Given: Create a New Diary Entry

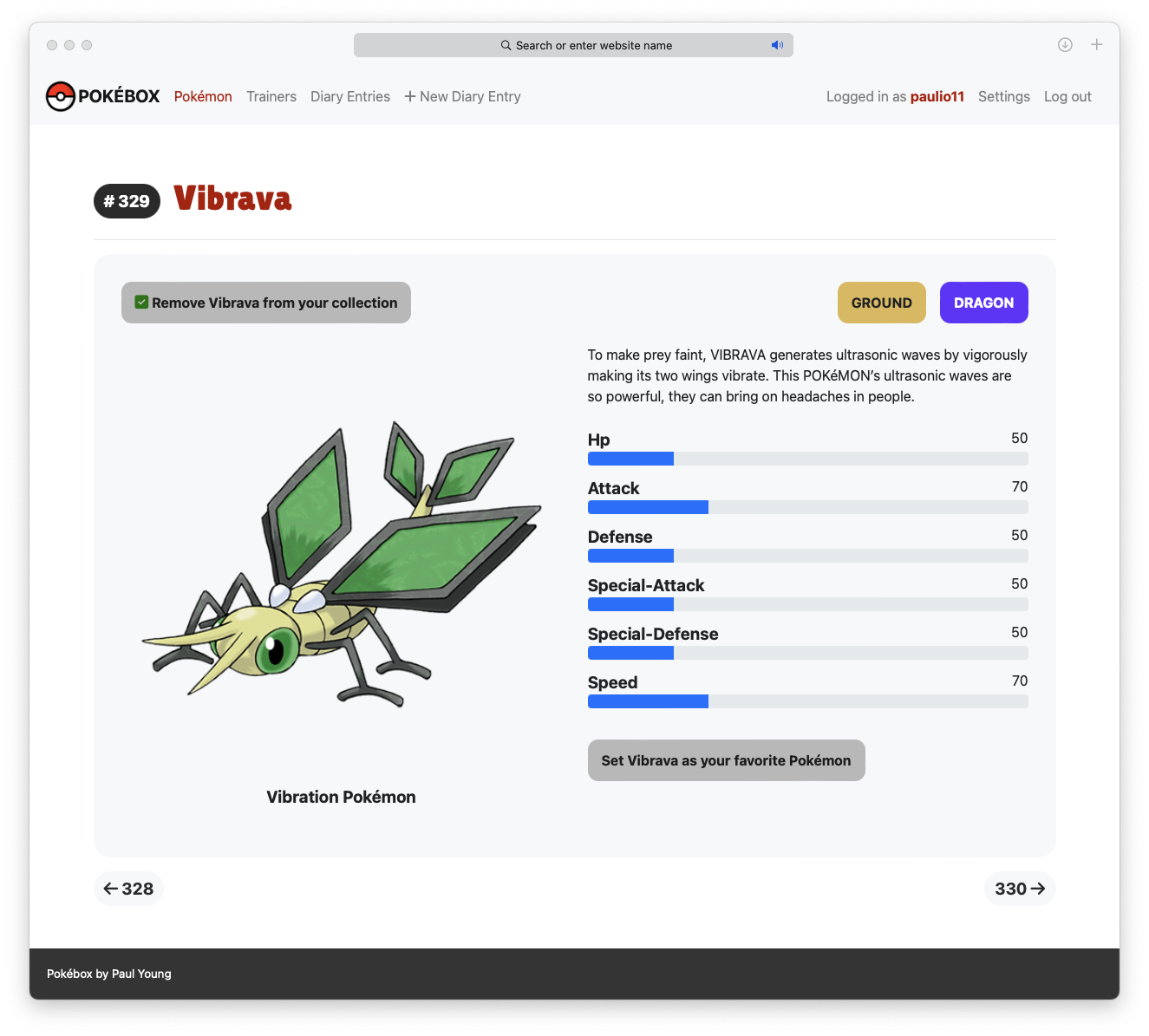Looking at the screenshot, I should (x=462, y=96).
